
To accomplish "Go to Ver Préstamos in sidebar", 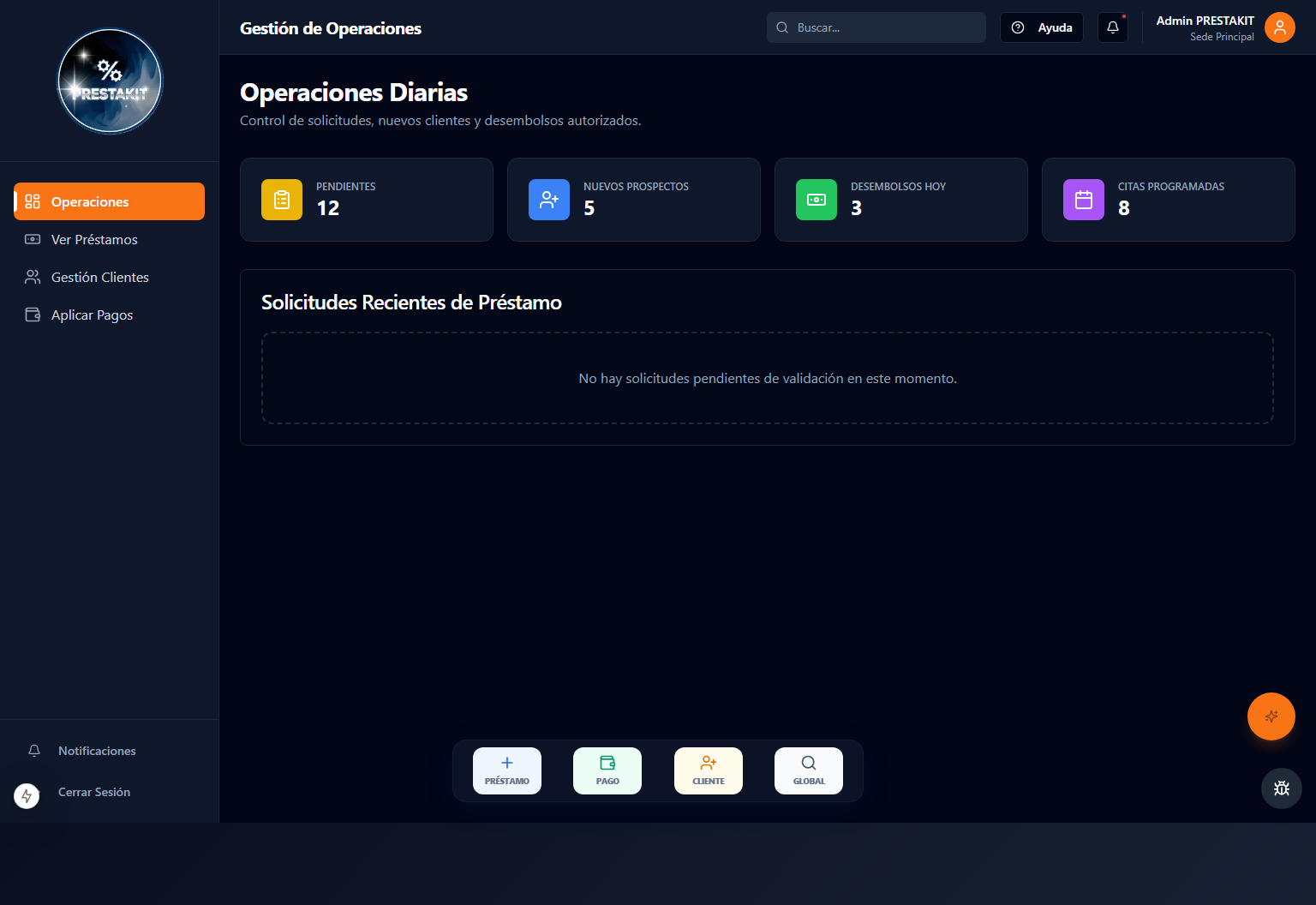I will pos(110,239).
